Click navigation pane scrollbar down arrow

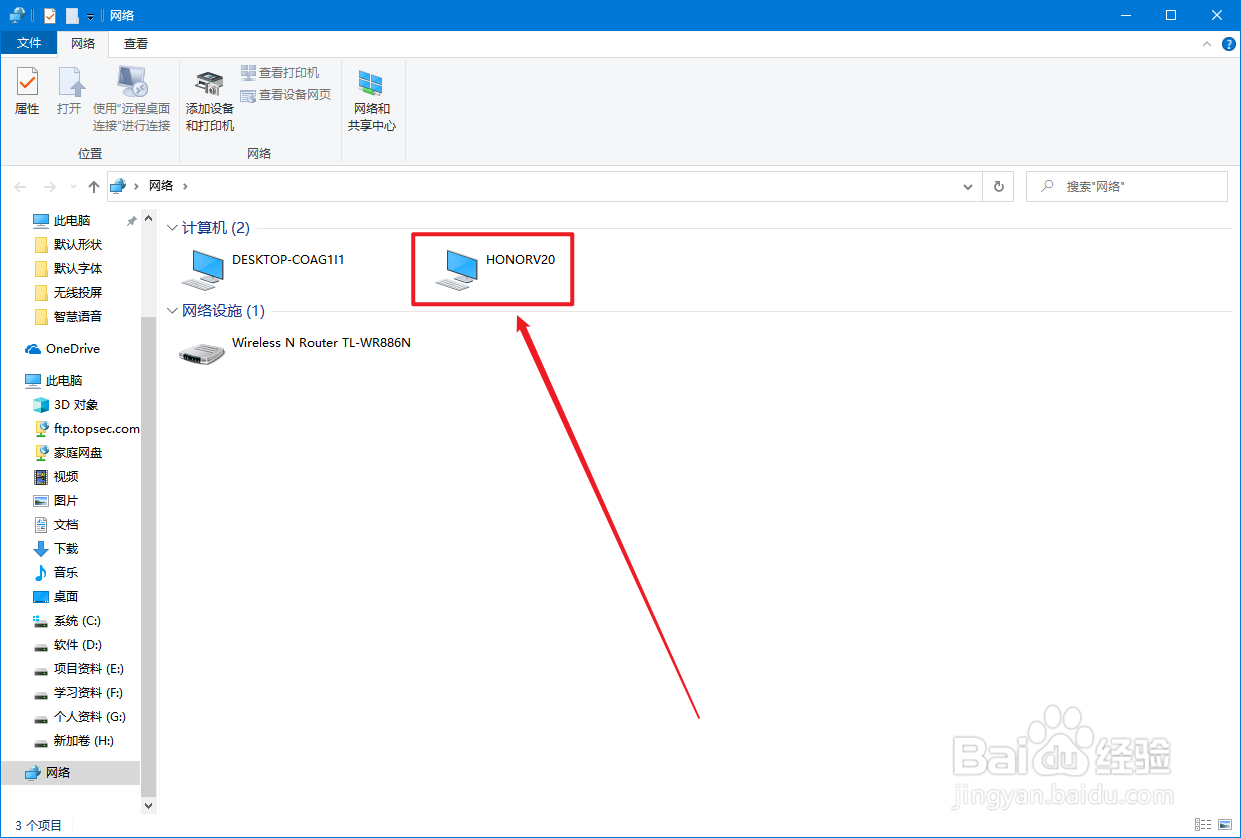[x=149, y=805]
